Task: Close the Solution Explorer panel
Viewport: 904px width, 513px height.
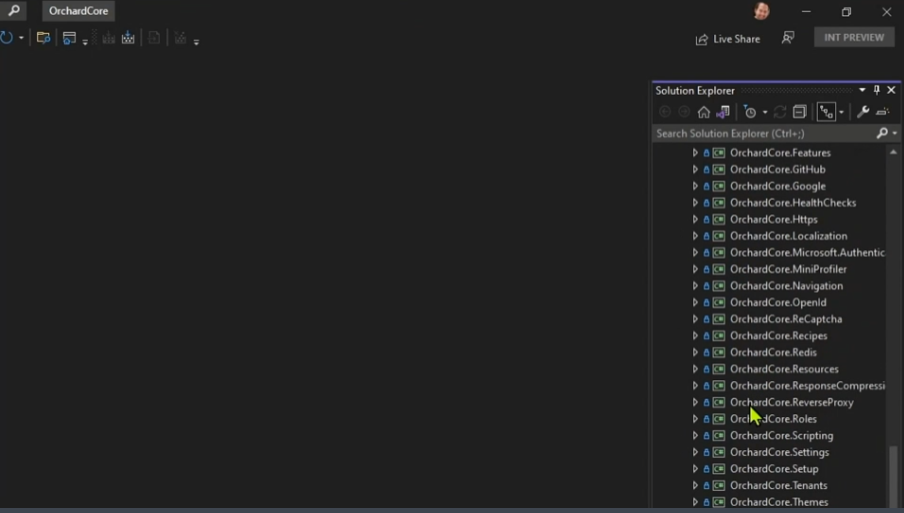Action: click(891, 90)
